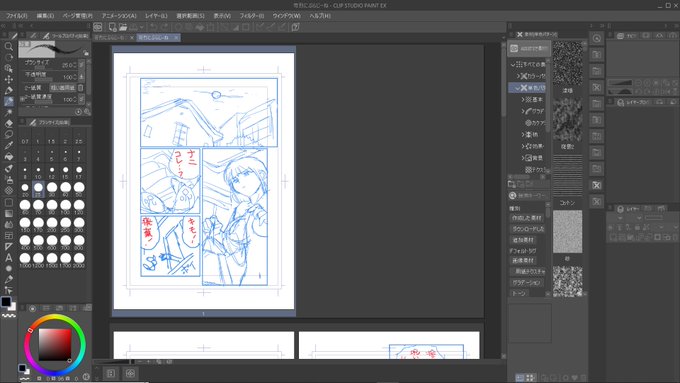This screenshot has height=383, width=680.
Task: Select brush size 100 preset
Action: [x=65, y=205]
